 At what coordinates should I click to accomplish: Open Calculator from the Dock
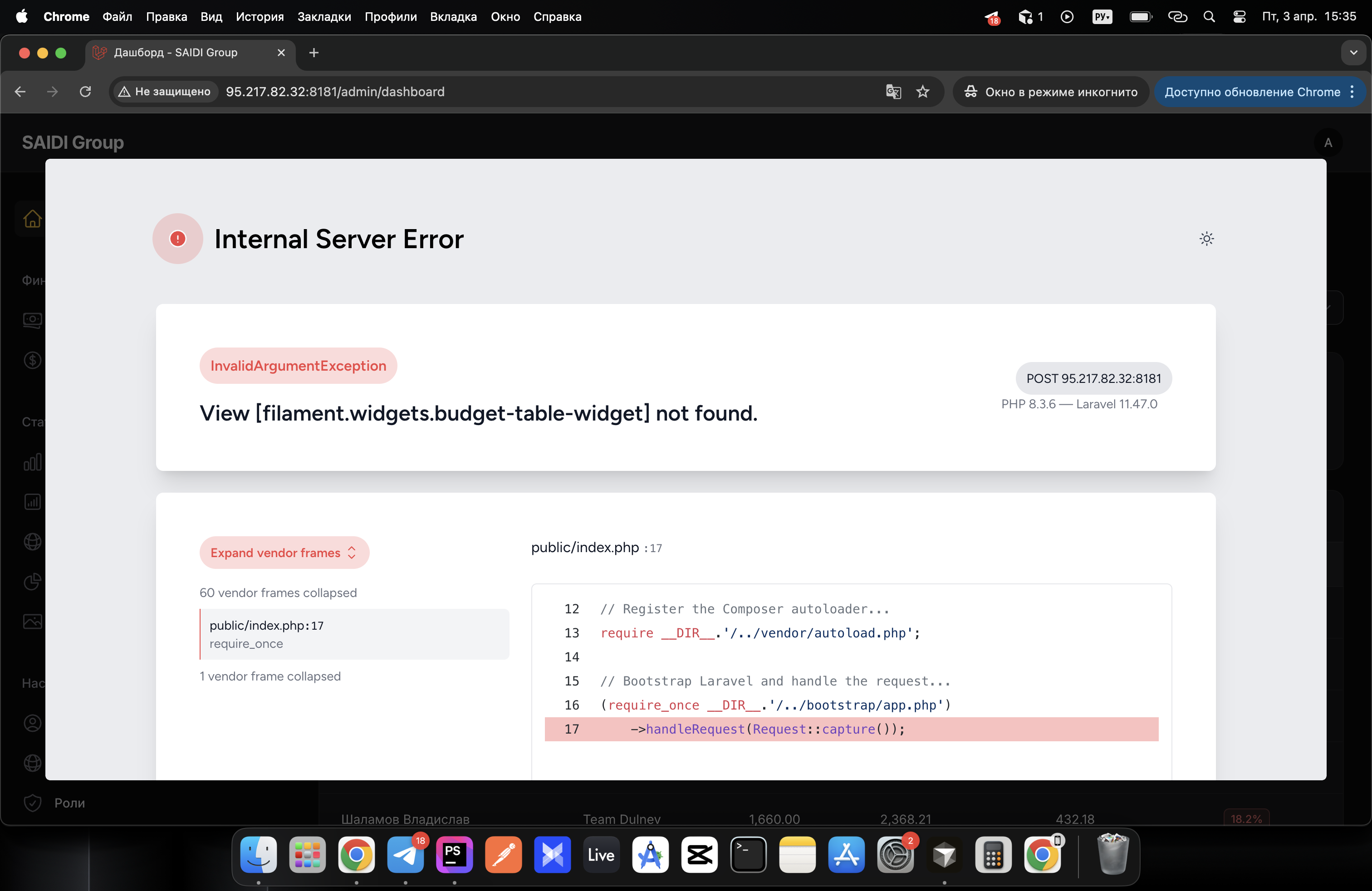click(993, 855)
